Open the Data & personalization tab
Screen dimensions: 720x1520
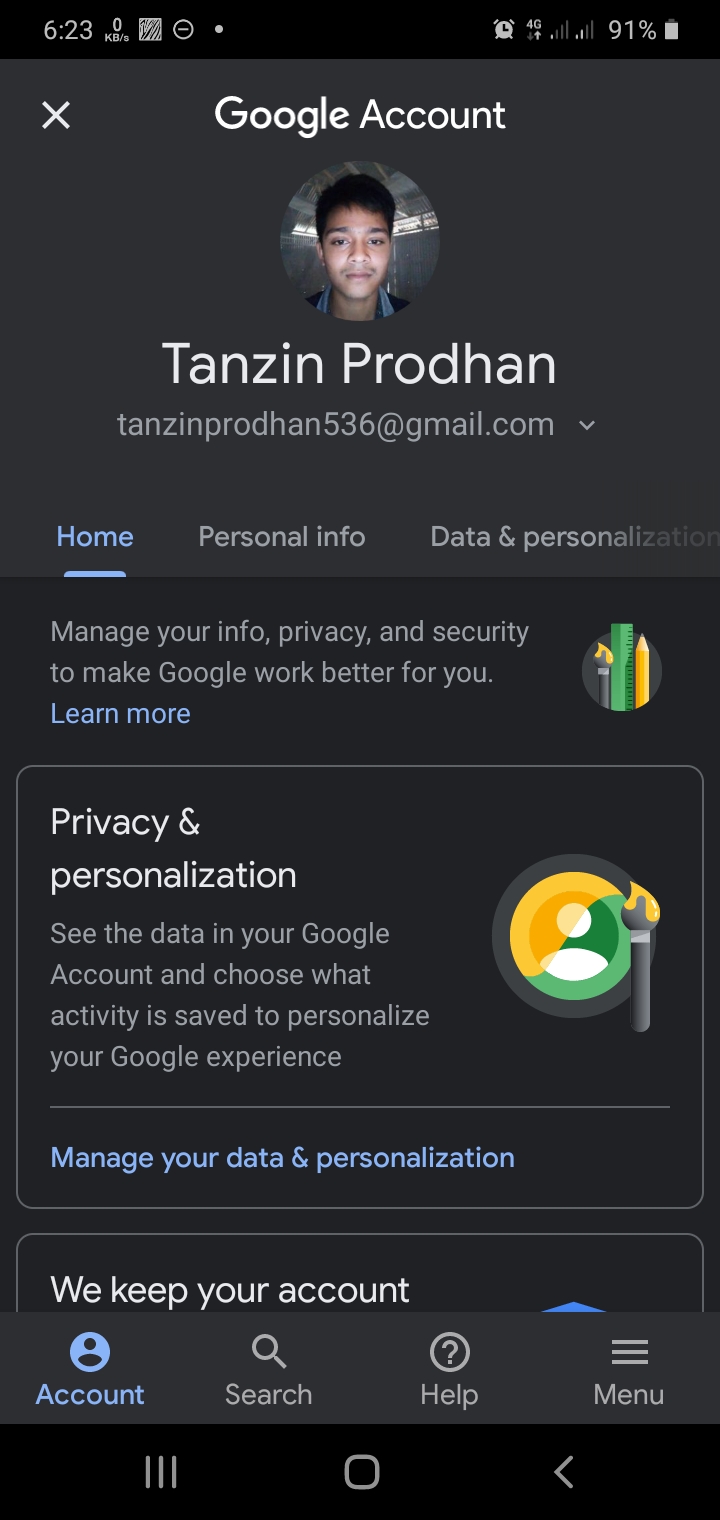click(x=572, y=537)
